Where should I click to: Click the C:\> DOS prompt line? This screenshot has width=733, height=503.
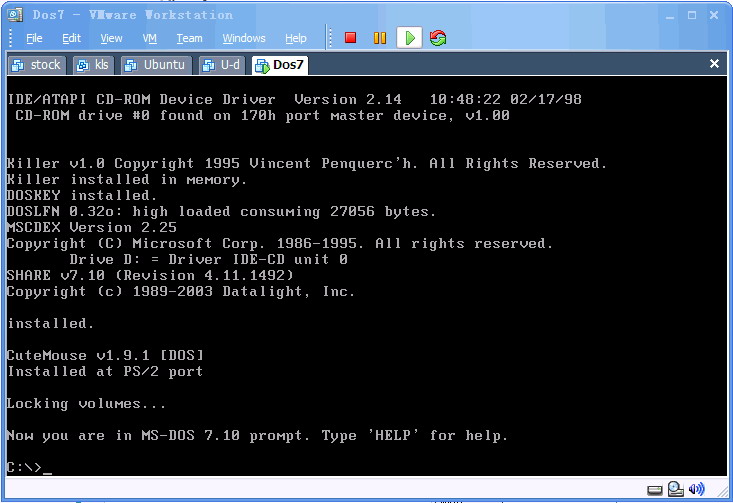[x=29, y=467]
